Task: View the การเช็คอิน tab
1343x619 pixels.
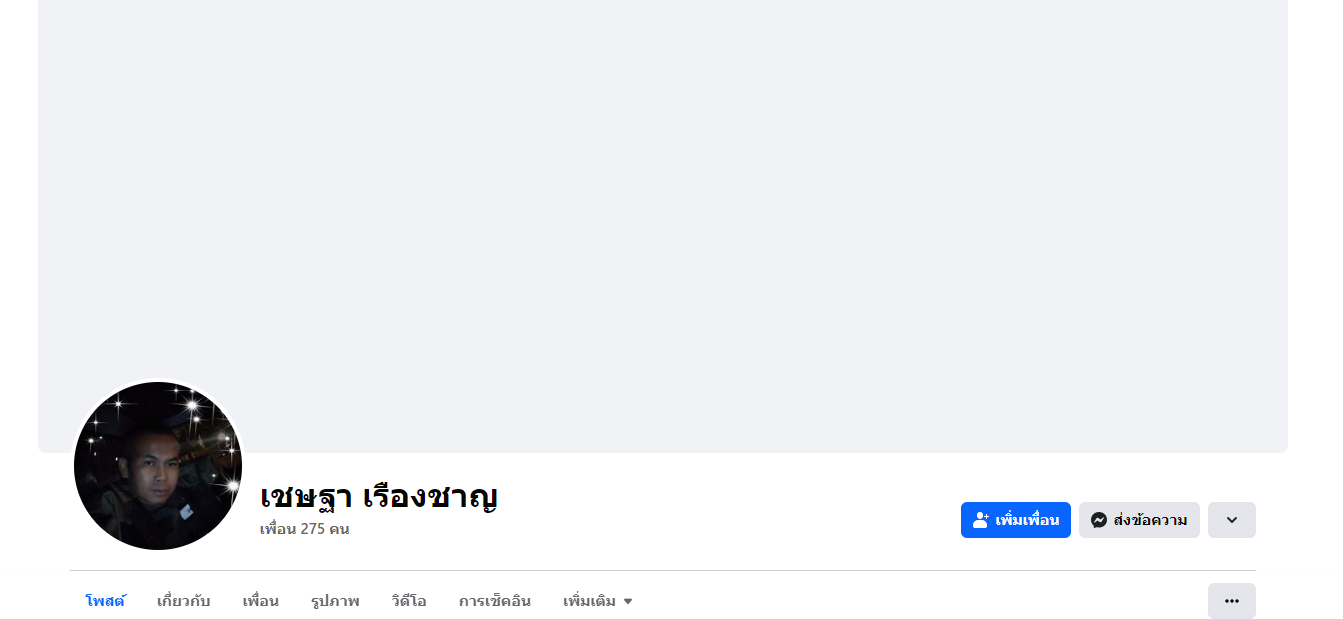Action: 495,601
